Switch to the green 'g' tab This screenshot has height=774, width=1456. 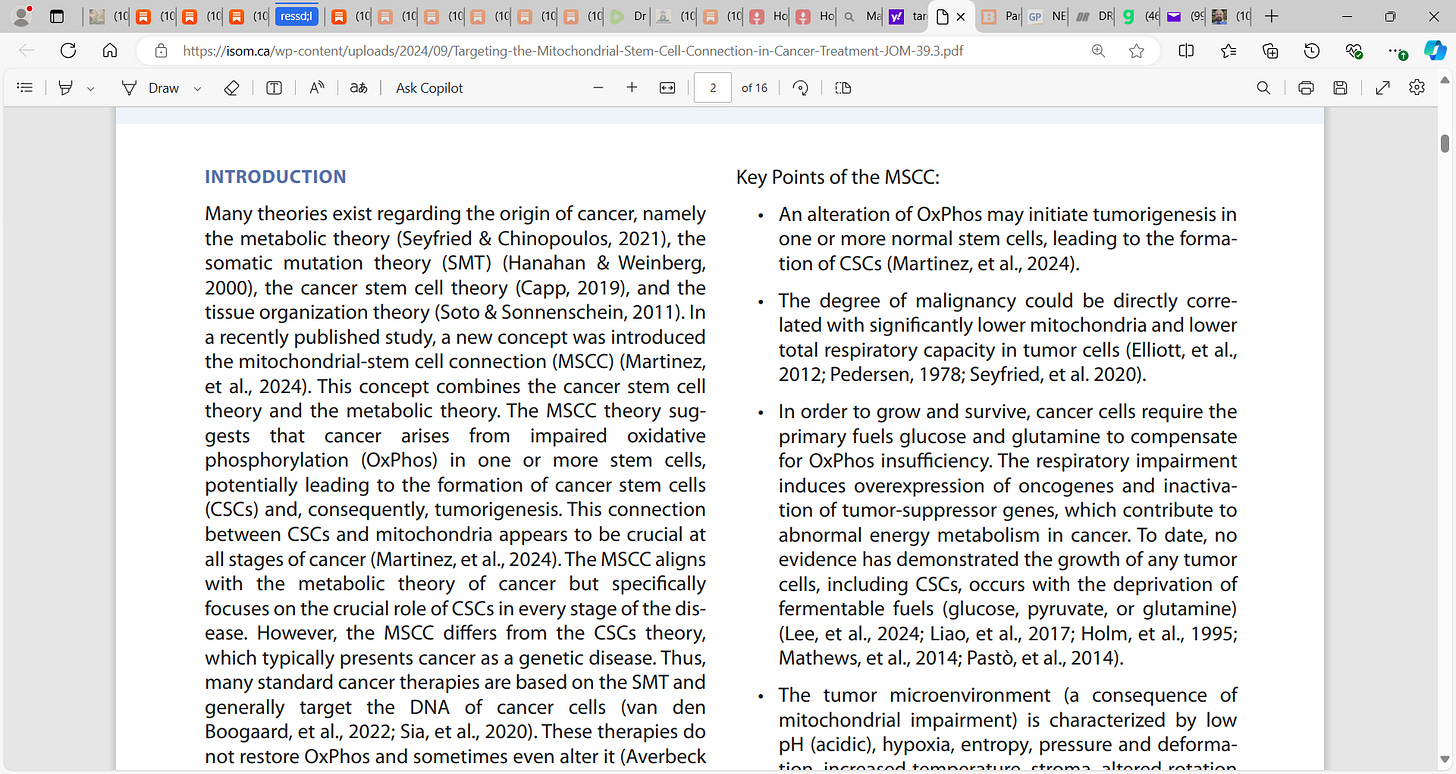(1140, 16)
